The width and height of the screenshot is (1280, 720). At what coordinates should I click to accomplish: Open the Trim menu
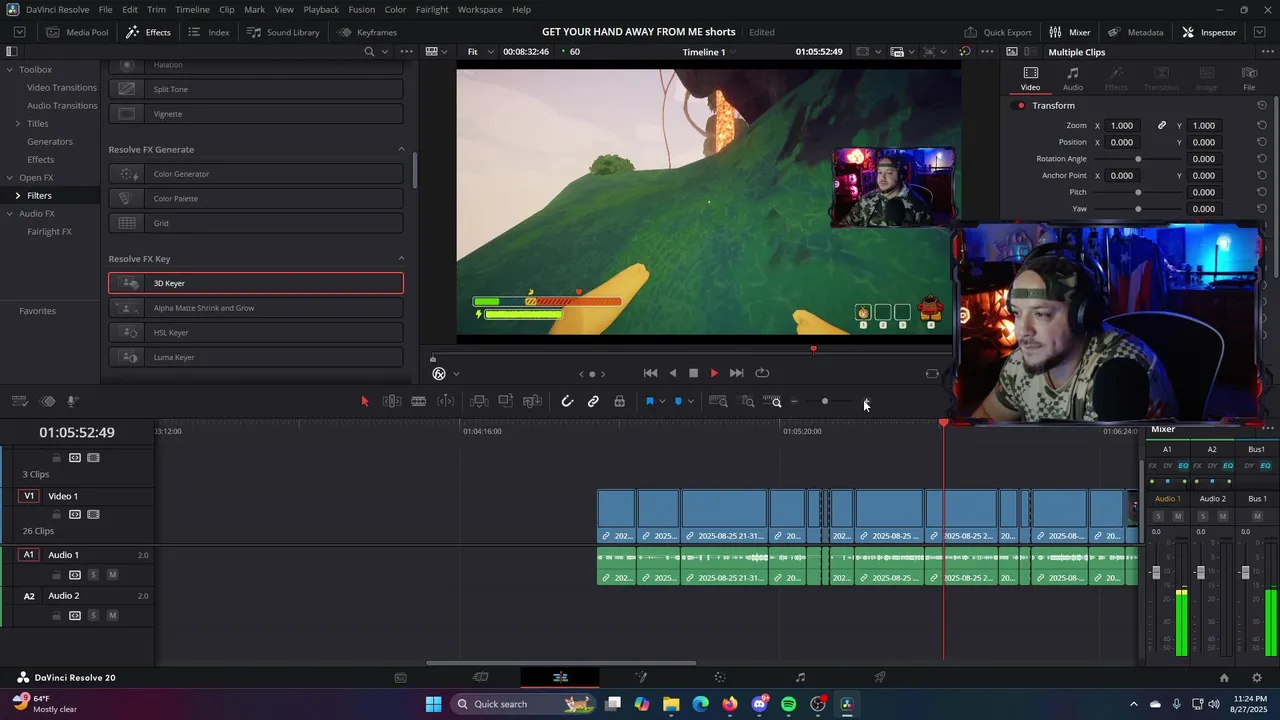pyautogui.click(x=156, y=9)
